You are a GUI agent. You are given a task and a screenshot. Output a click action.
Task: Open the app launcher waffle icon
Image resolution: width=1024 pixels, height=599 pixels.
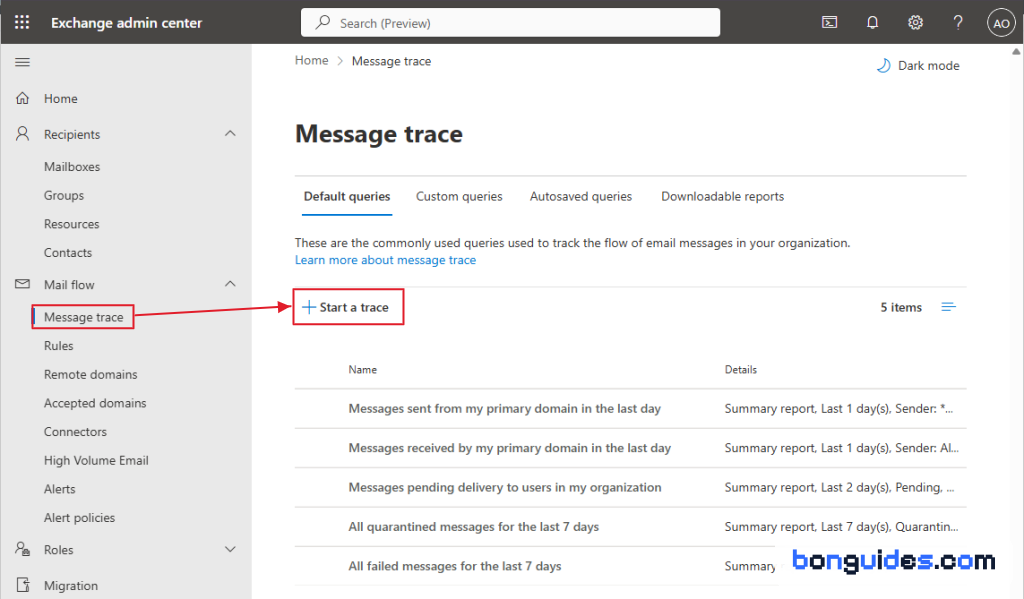click(x=22, y=22)
